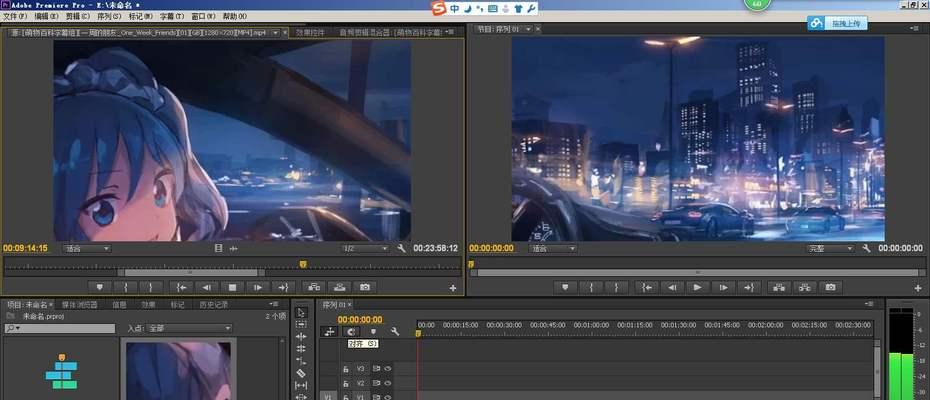The width and height of the screenshot is (930, 400).
Task: Export frame from Program monitor camera icon
Action: (x=830, y=287)
